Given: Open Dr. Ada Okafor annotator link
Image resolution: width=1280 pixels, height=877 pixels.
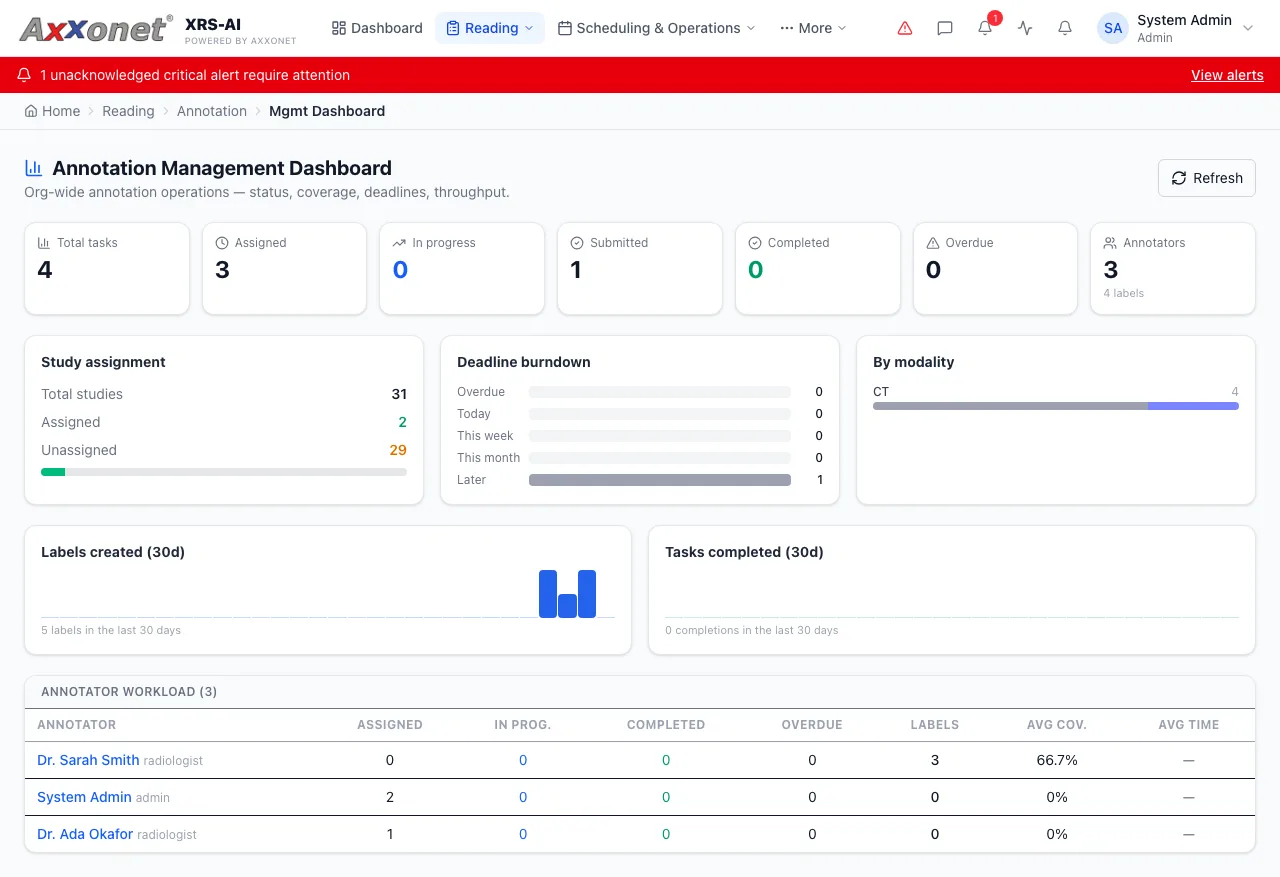Looking at the screenshot, I should click(x=85, y=834).
